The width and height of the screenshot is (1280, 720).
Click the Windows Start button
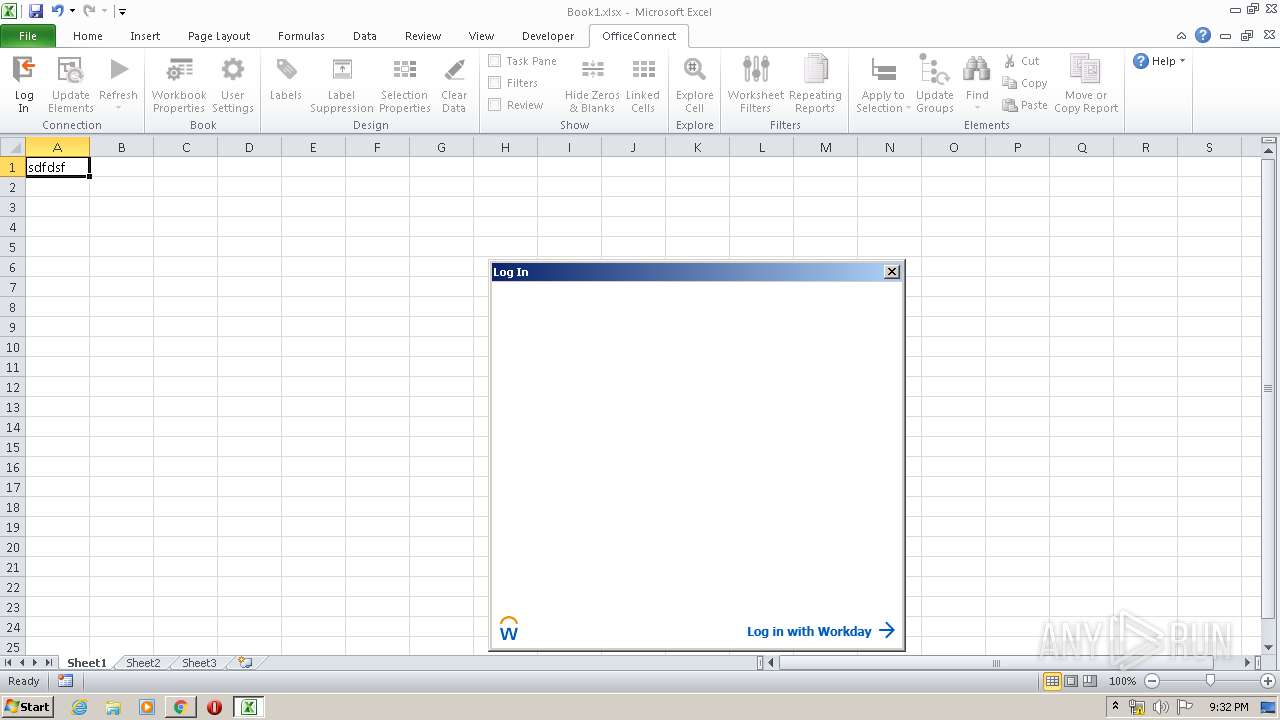27,707
